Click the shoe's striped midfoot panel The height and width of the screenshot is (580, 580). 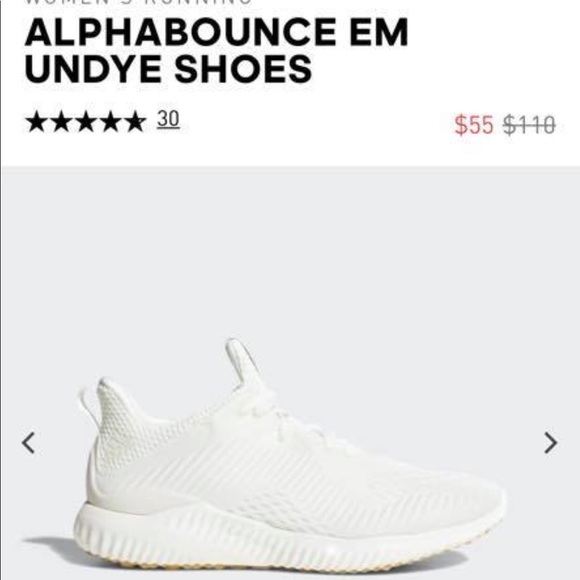coord(259,477)
